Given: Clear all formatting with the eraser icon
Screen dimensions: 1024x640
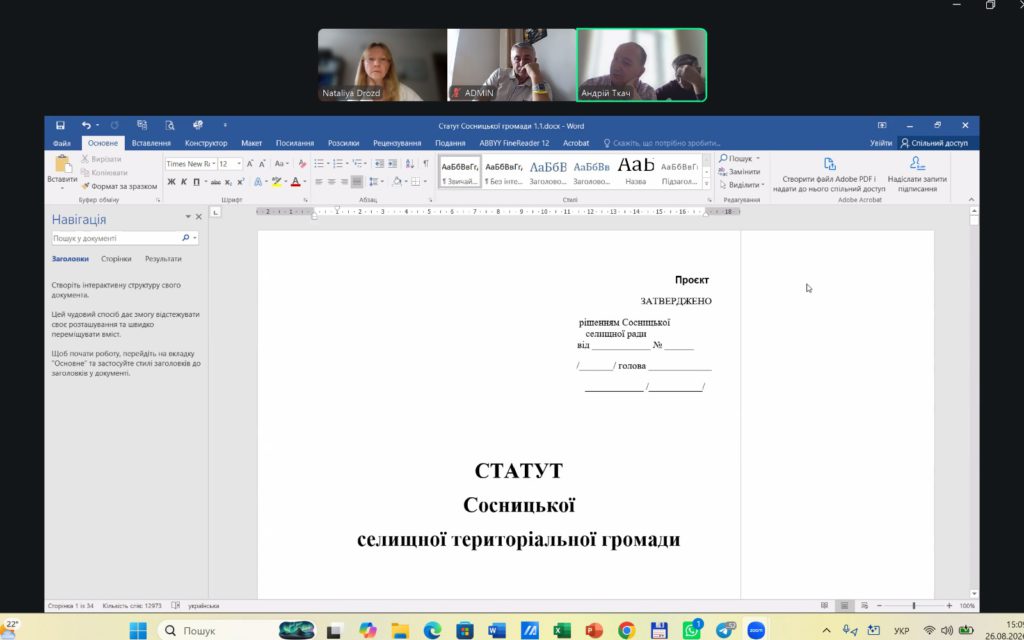Looking at the screenshot, I should (302, 164).
